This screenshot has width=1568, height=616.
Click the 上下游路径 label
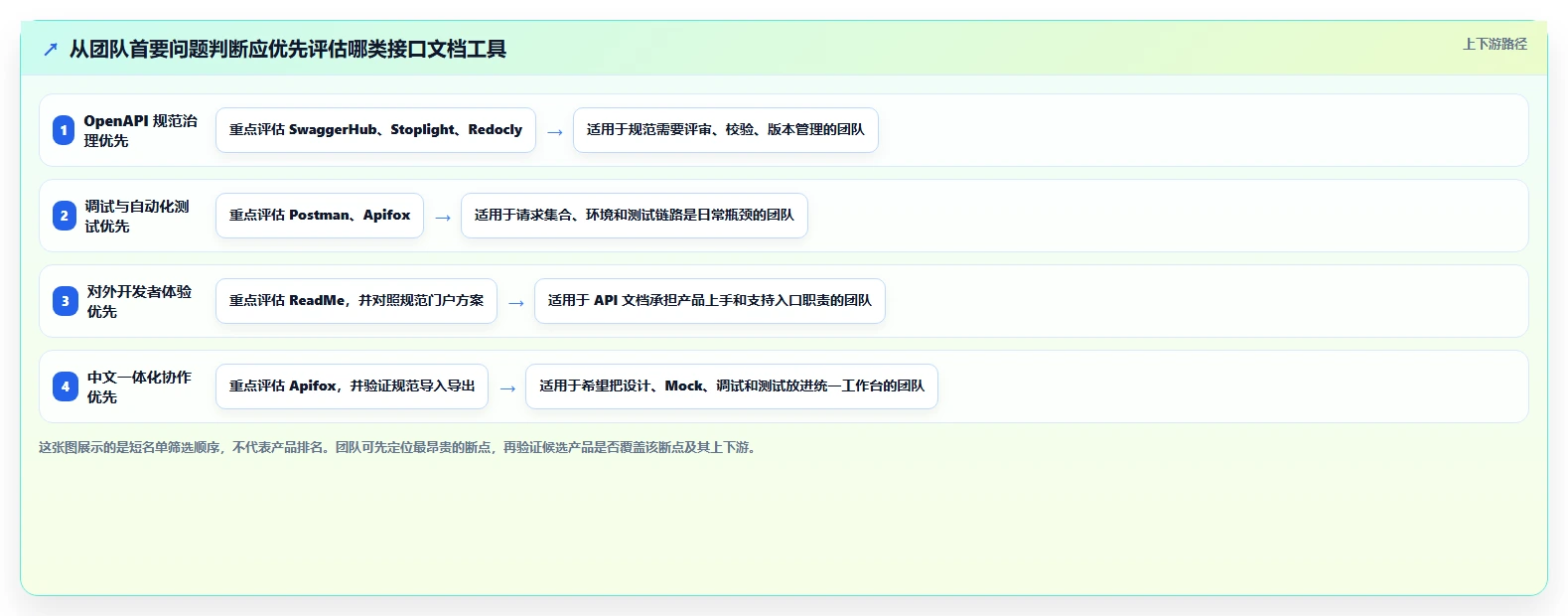point(1495,44)
